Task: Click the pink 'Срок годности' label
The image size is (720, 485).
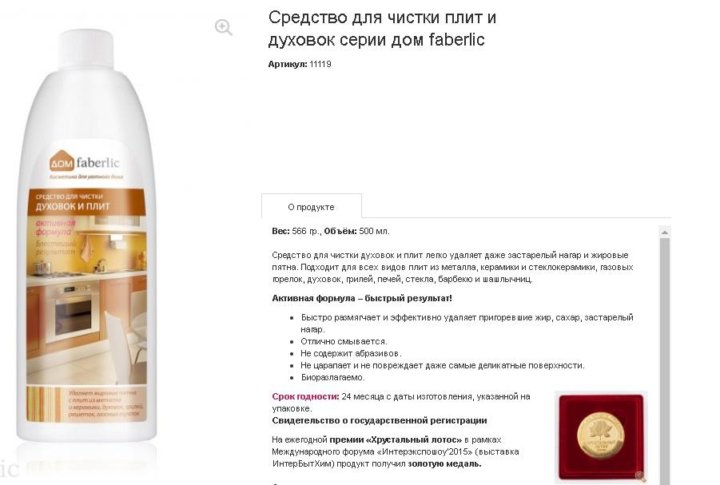Action: tap(305, 396)
